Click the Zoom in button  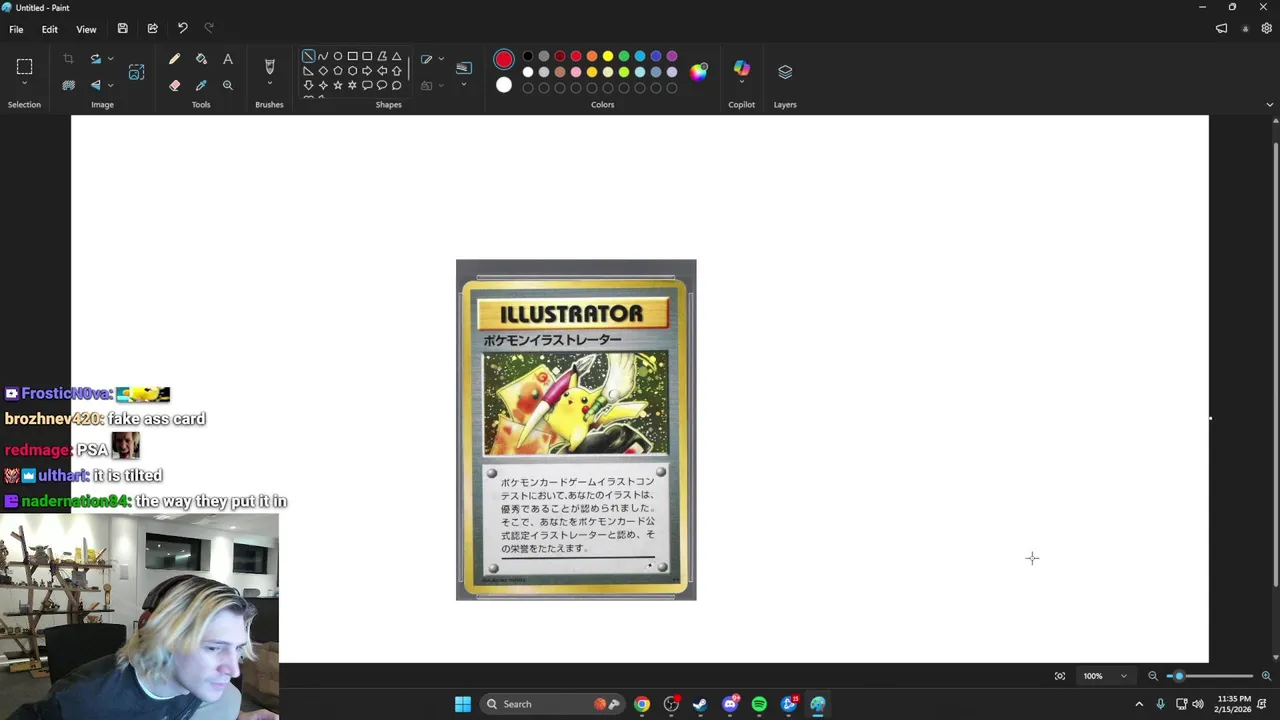pyautogui.click(x=1266, y=676)
